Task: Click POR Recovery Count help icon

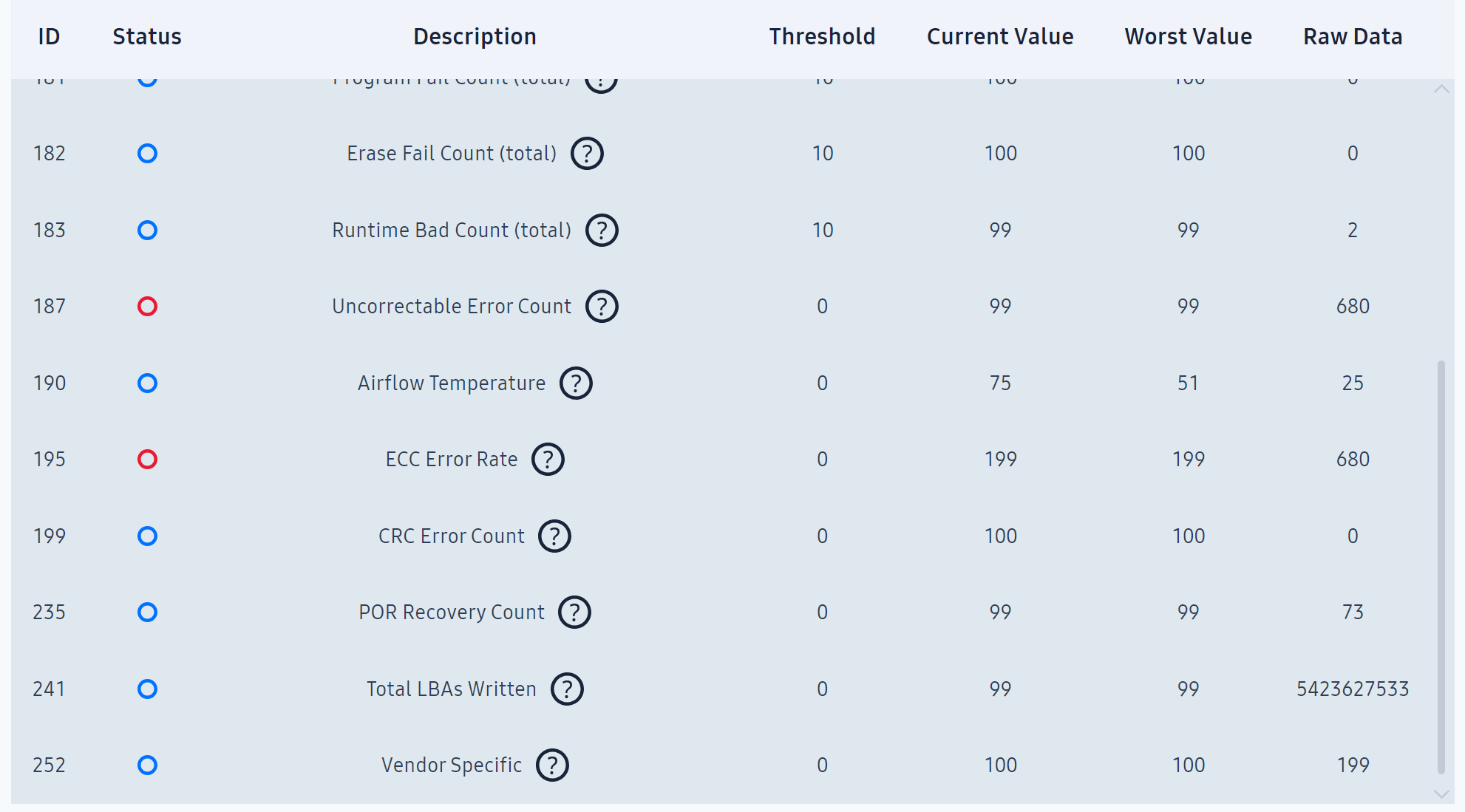Action: tap(574, 613)
